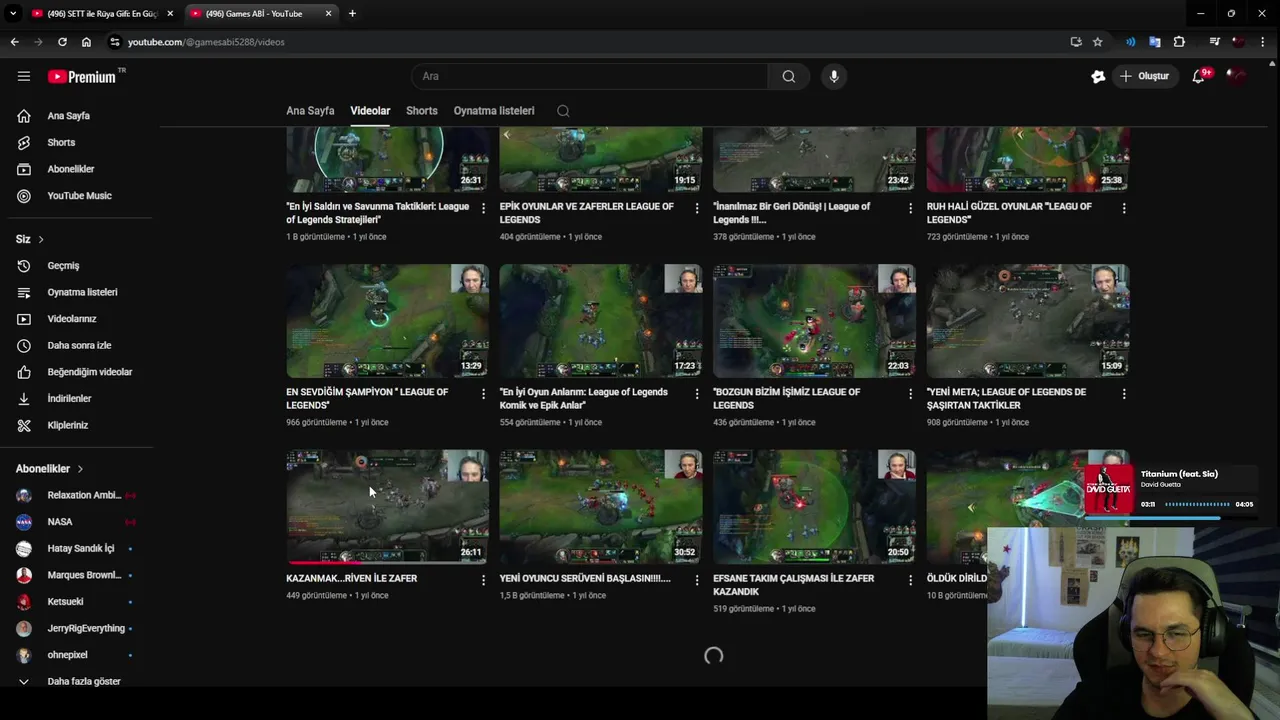The height and width of the screenshot is (720, 1280).
Task: Go to browser home page
Action: coord(86,42)
